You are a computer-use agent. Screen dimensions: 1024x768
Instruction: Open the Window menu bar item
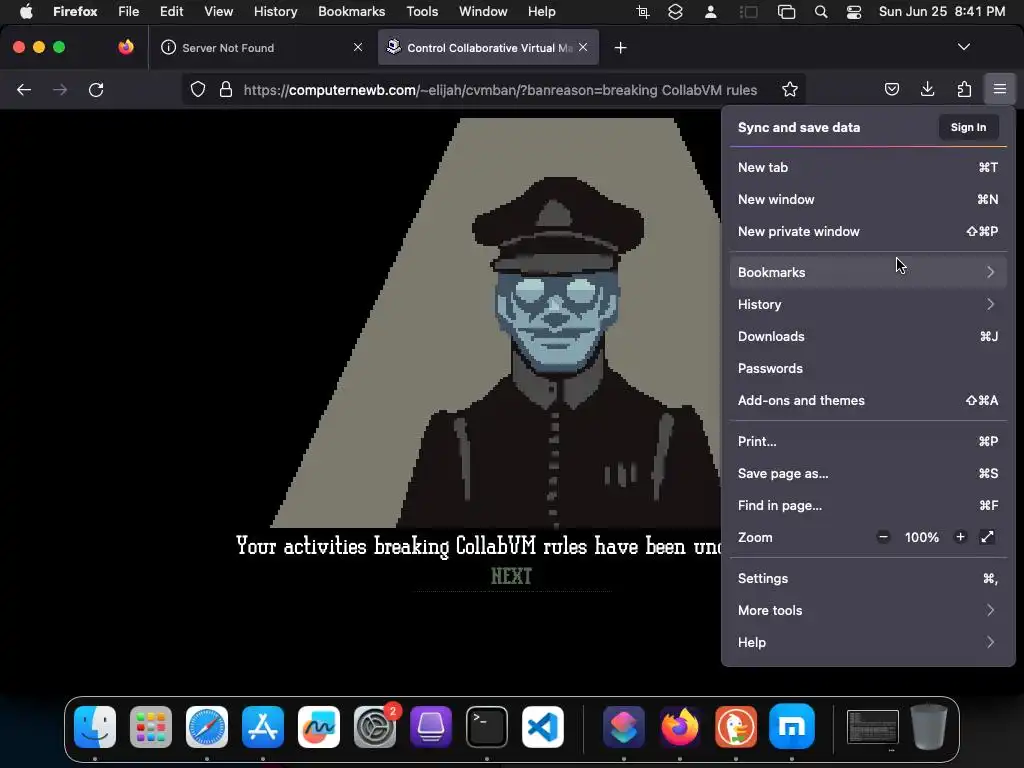point(483,12)
